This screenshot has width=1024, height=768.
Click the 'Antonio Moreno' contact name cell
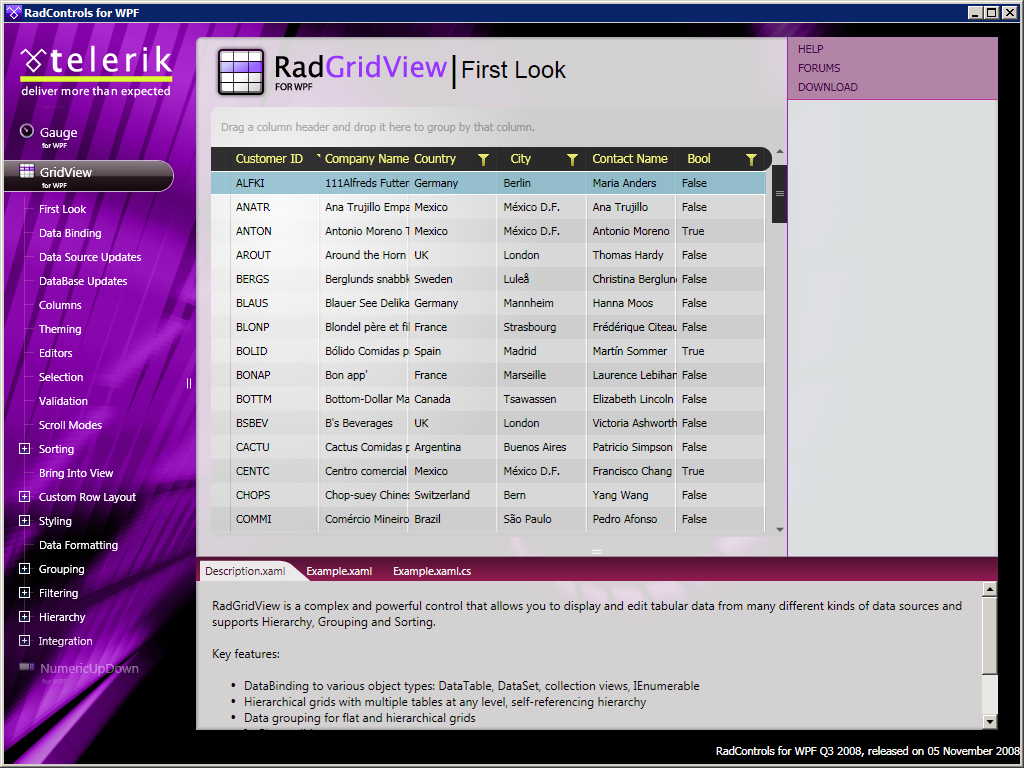pos(631,231)
